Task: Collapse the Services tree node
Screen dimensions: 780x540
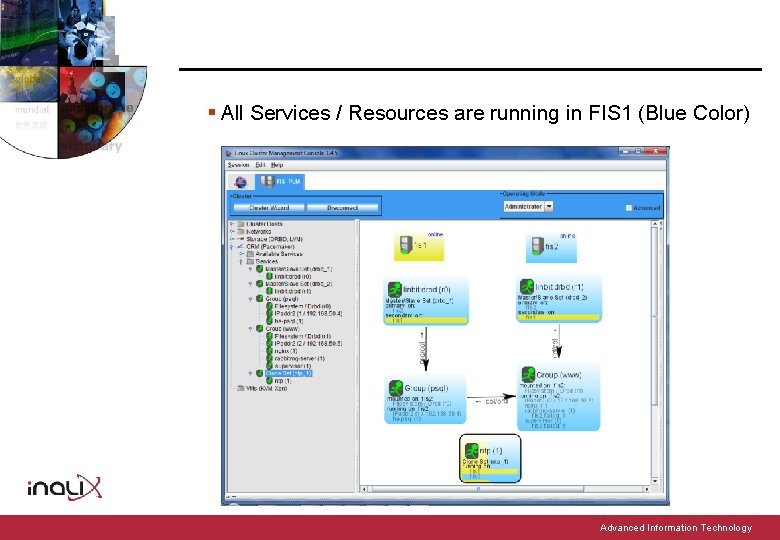Action: point(241,262)
